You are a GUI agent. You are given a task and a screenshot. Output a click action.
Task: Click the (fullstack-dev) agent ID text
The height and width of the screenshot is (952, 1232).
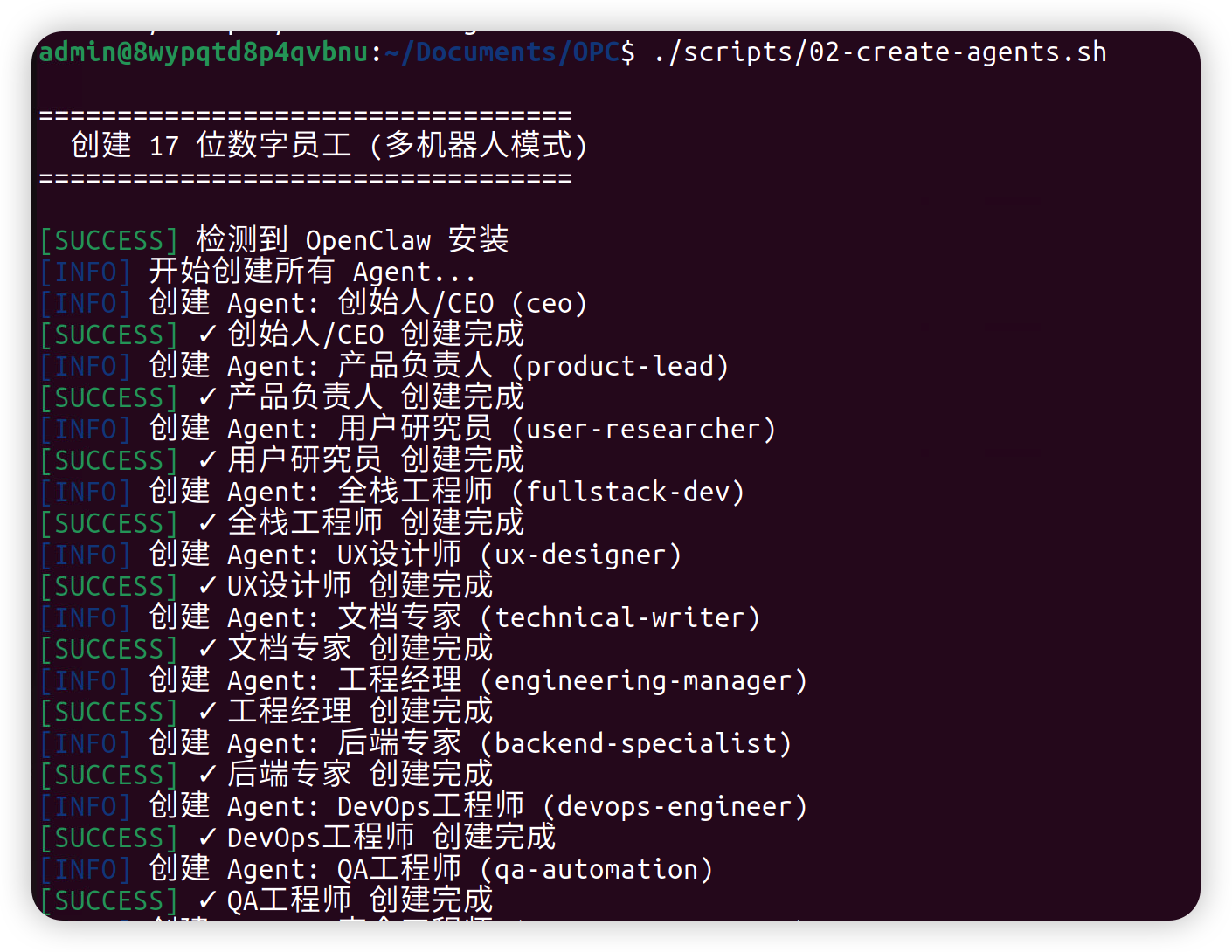point(628,493)
